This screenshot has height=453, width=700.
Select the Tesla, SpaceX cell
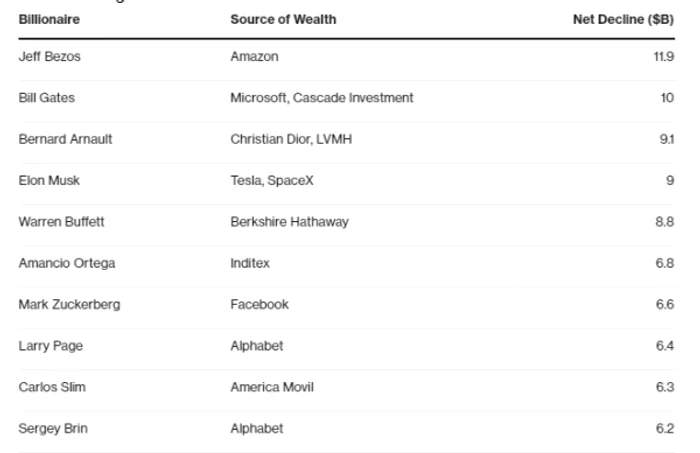tap(272, 181)
